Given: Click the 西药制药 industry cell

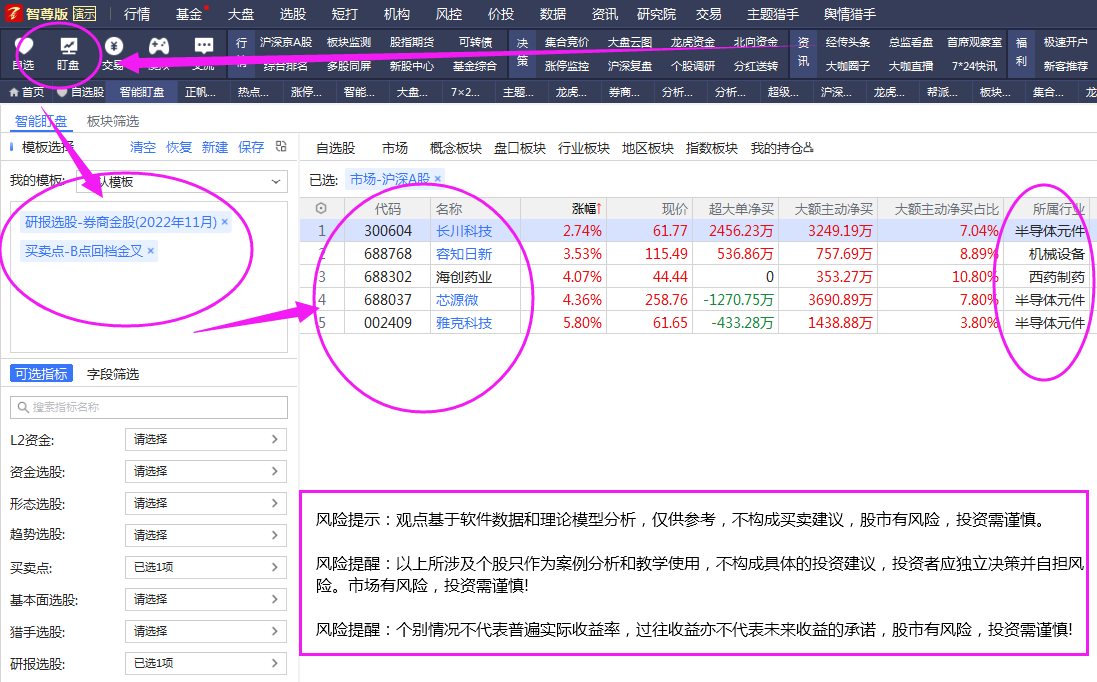Looking at the screenshot, I should 1056,277.
